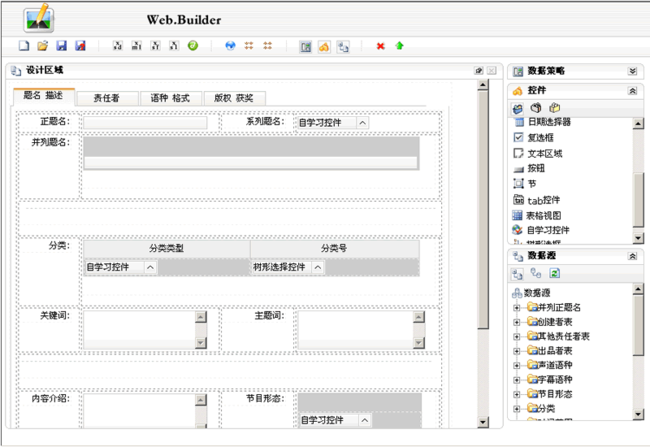Screen dimensions: 650x447
Task: Click the 并列题名 input field
Action: coord(251,163)
